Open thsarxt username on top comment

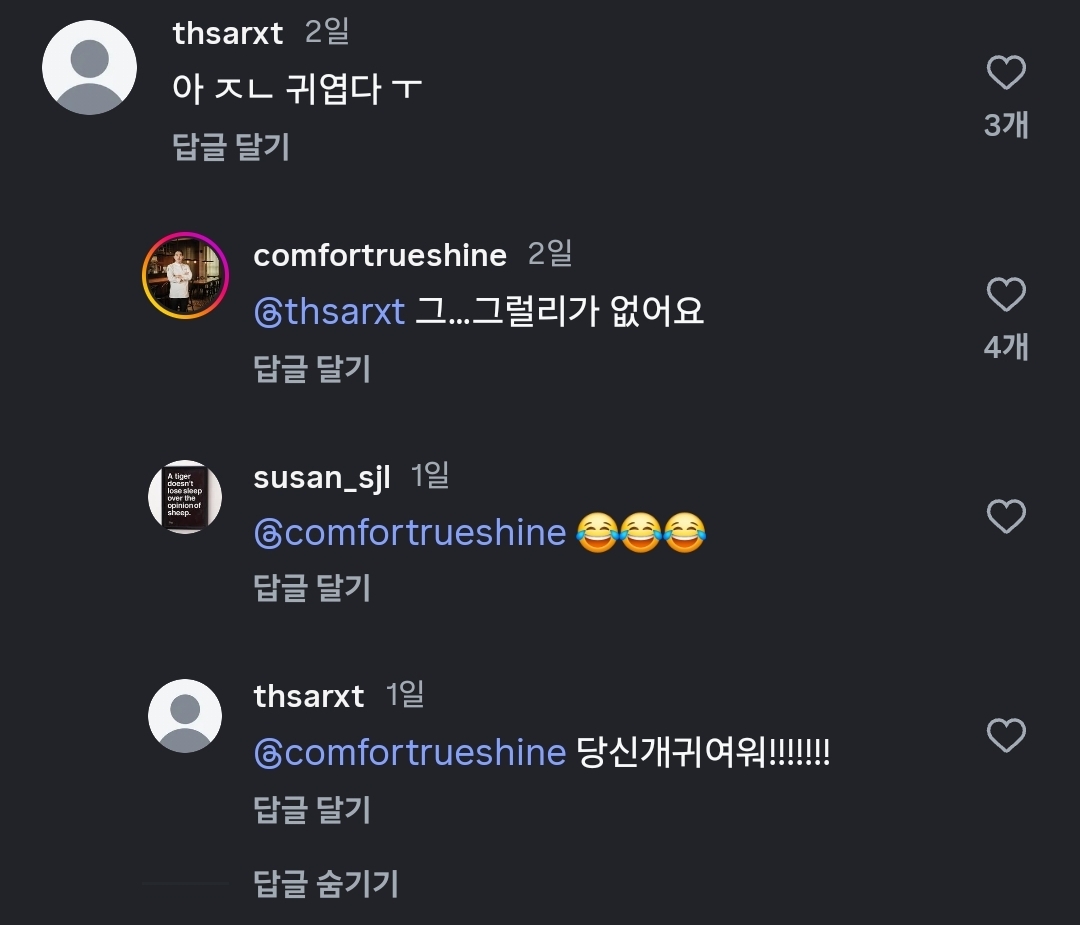click(228, 33)
